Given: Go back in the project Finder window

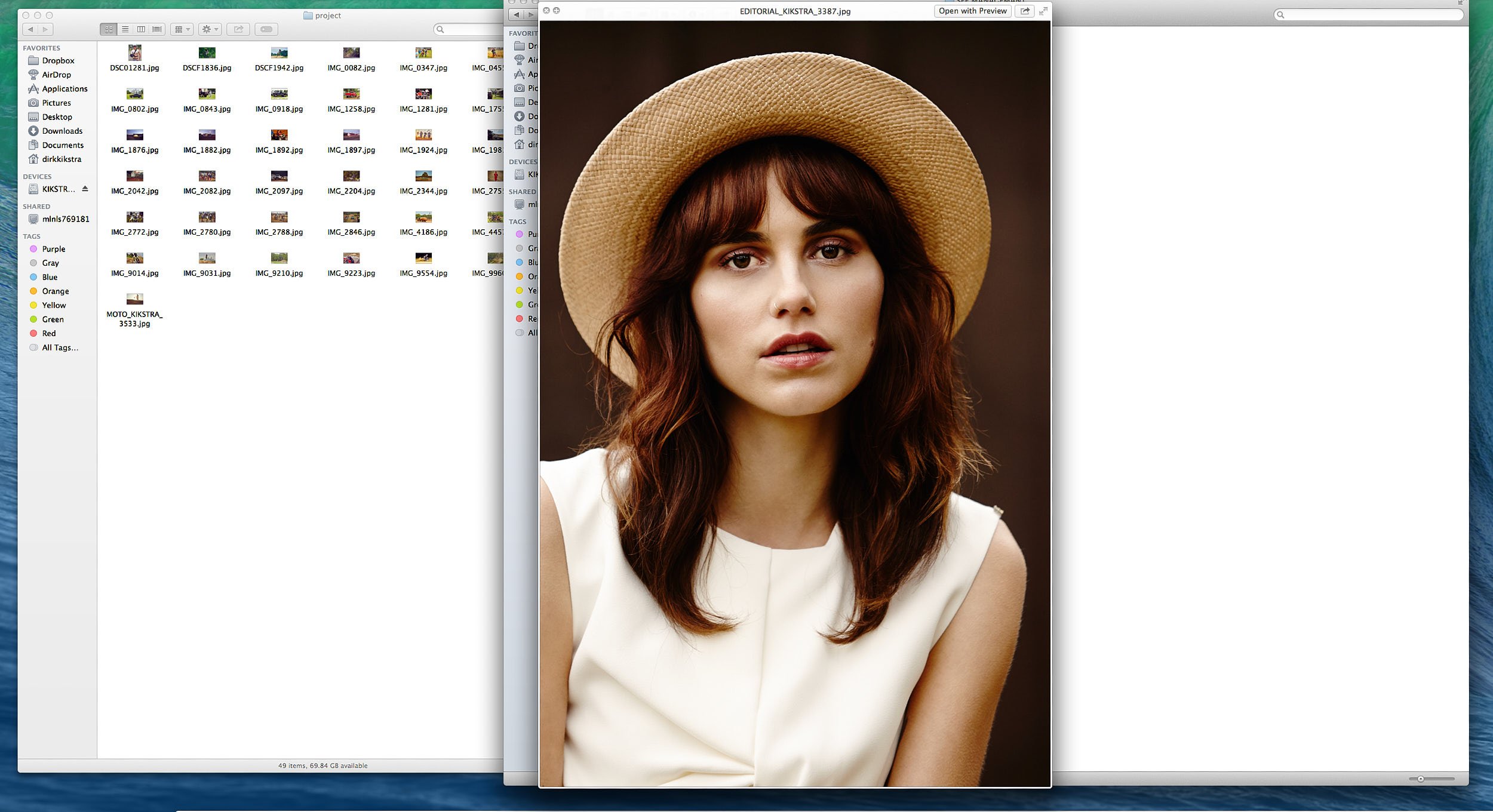Looking at the screenshot, I should point(30,29).
